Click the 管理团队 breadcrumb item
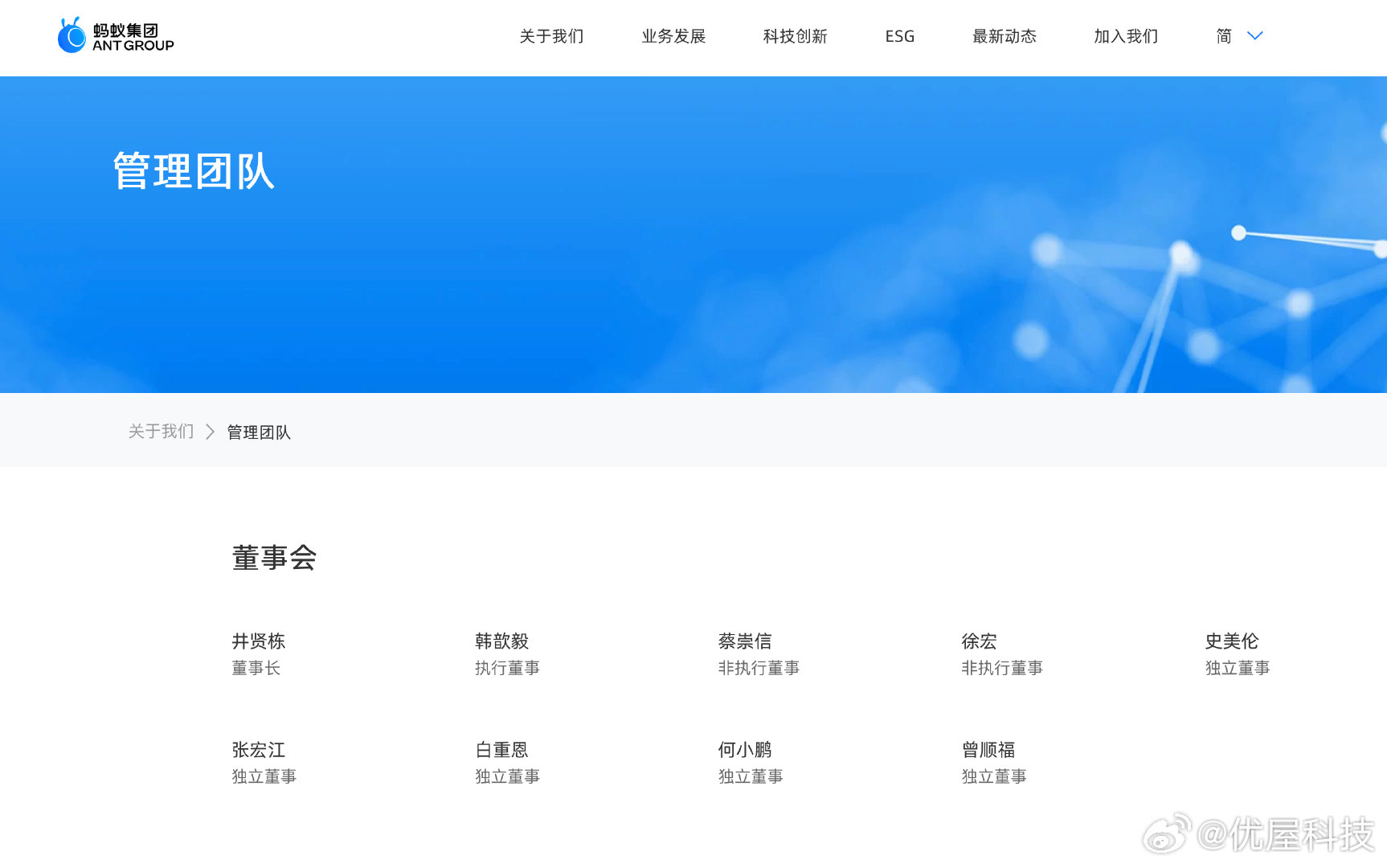This screenshot has height=868, width=1387. (x=259, y=432)
